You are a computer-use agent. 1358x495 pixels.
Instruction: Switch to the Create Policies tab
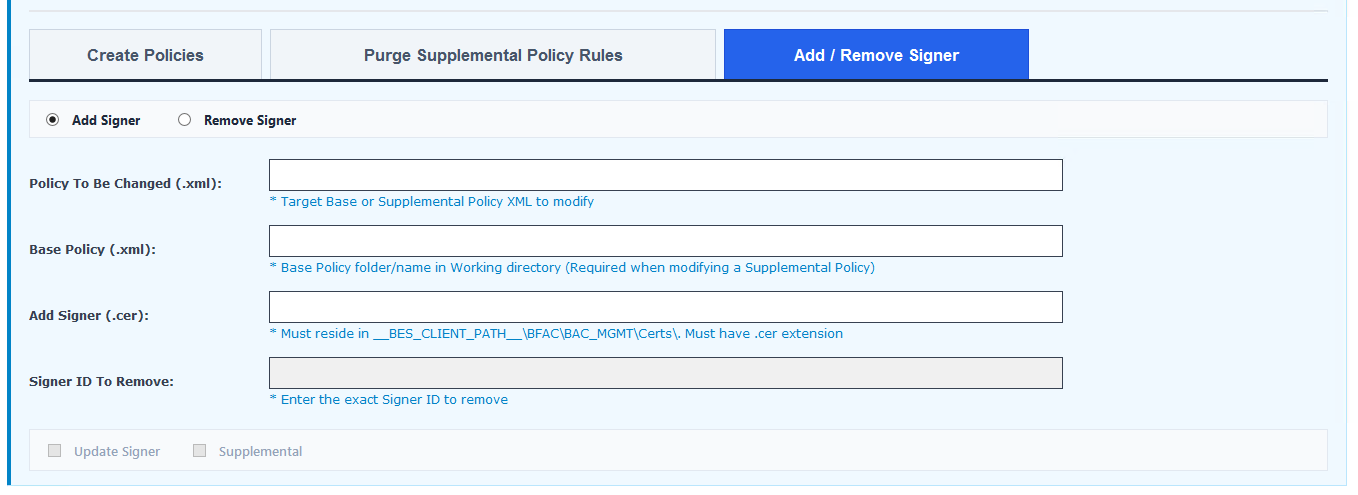145,55
